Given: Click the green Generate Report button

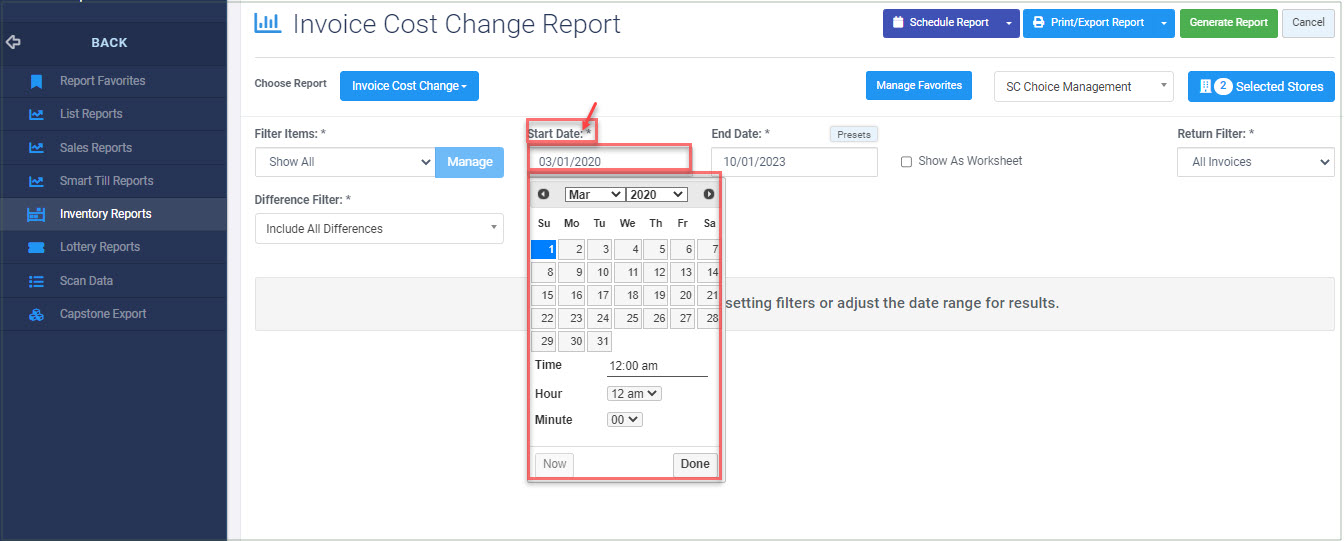Looking at the screenshot, I should pyautogui.click(x=1228, y=23).
